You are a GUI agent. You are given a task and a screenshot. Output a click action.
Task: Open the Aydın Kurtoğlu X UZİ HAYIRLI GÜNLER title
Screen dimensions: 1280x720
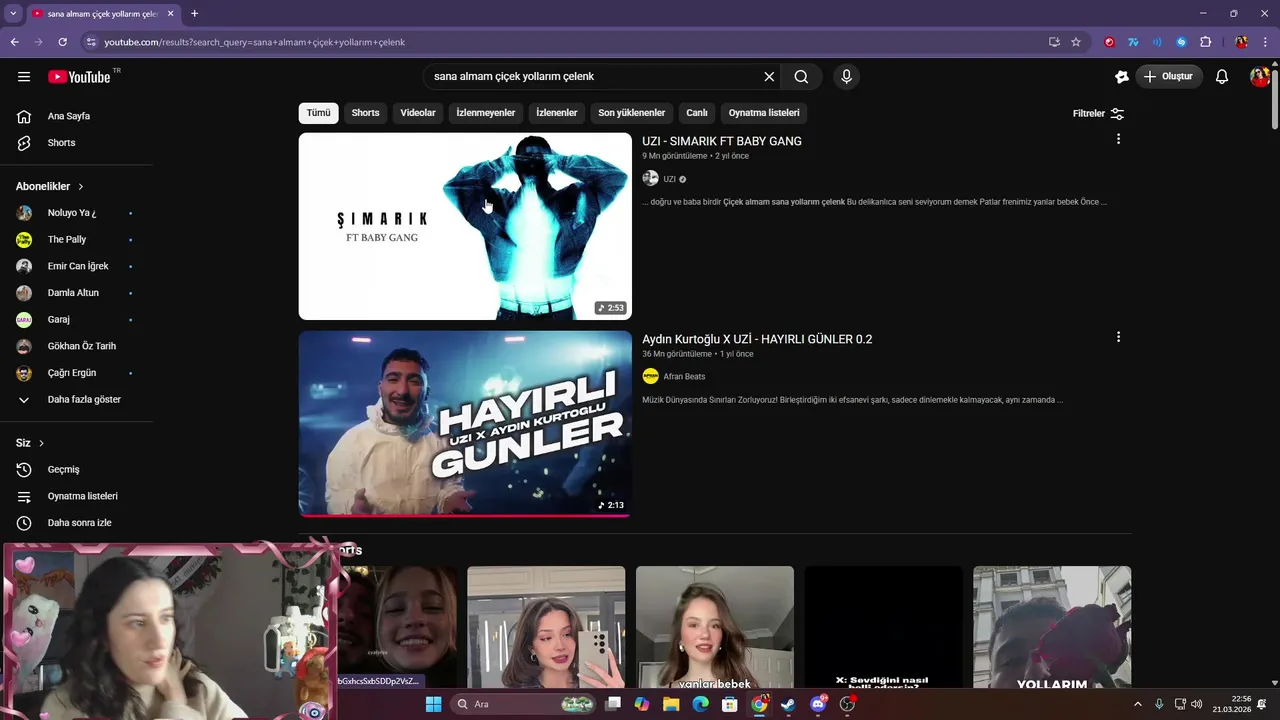click(x=757, y=339)
